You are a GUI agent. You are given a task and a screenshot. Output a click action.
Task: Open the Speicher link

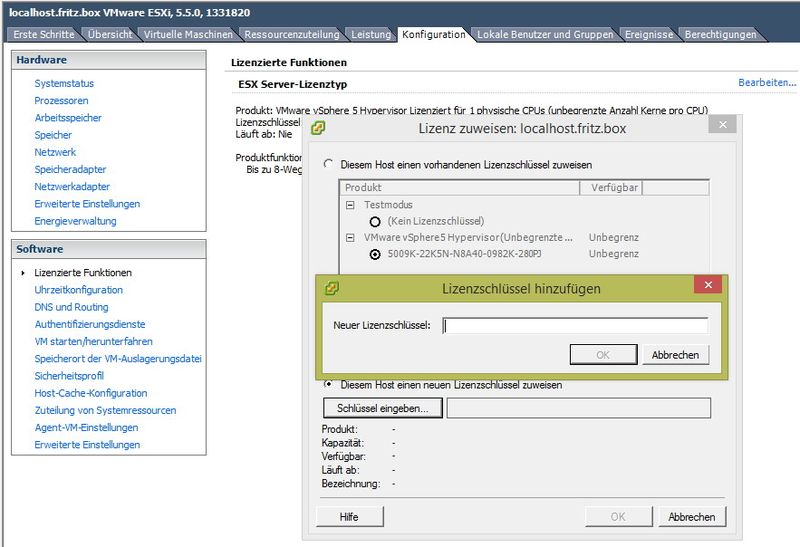pos(53,135)
